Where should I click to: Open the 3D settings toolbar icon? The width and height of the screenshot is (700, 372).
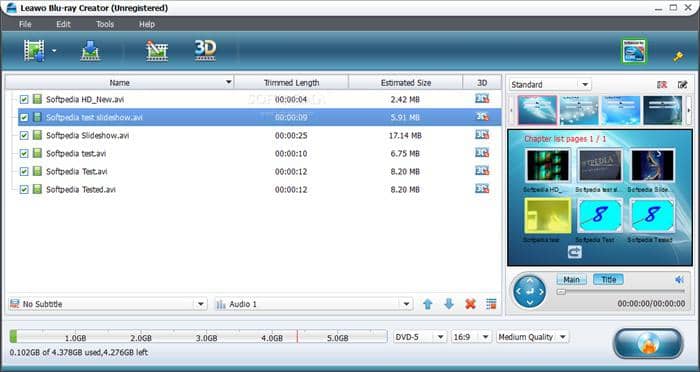205,50
